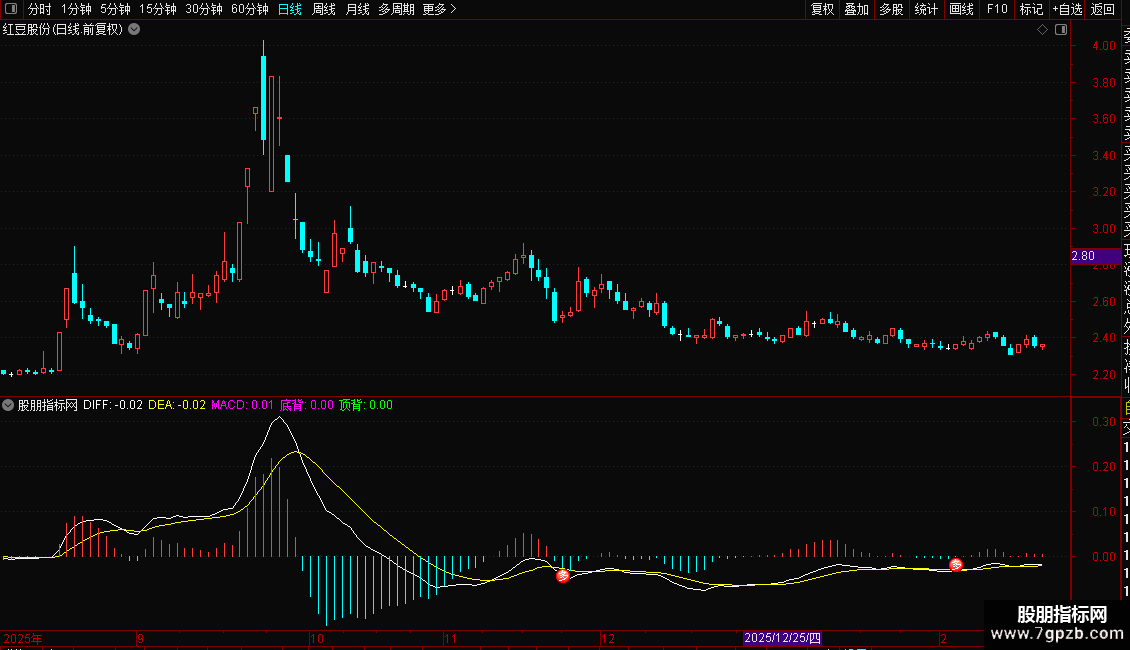Screen dimensions: 1130x650
Task: Select the 60分钟 period
Action: (250, 9)
